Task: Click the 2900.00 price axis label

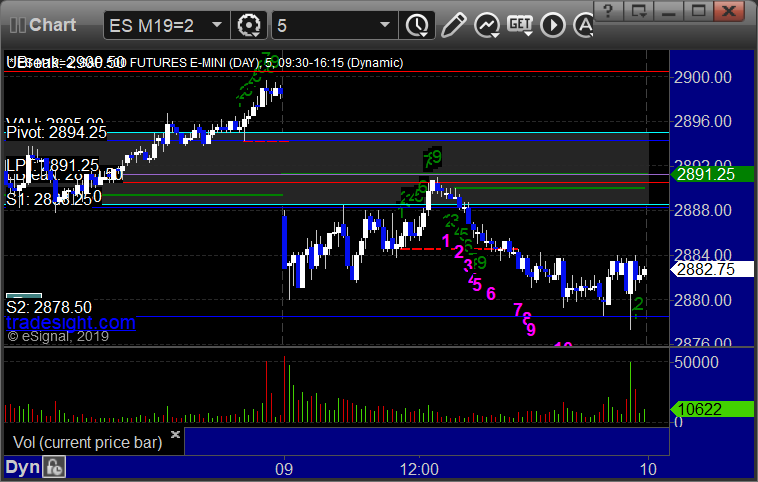Action: [702, 77]
